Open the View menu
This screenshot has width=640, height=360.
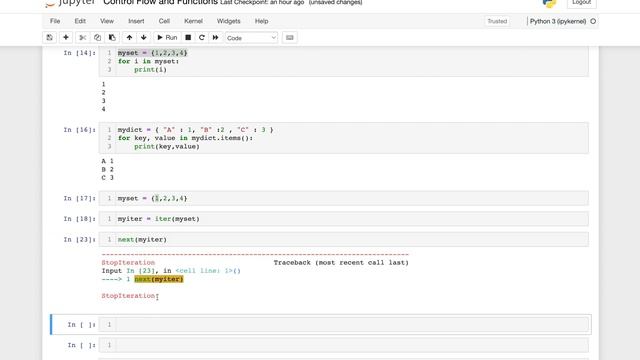click(107, 21)
